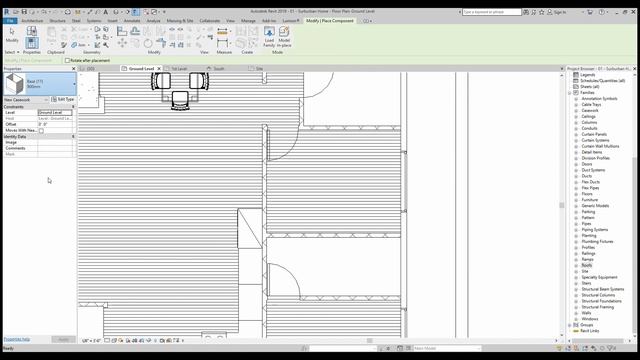Screen dimensions: 640x360
Task: Open the Structure ribbon tab
Action: (57, 20)
